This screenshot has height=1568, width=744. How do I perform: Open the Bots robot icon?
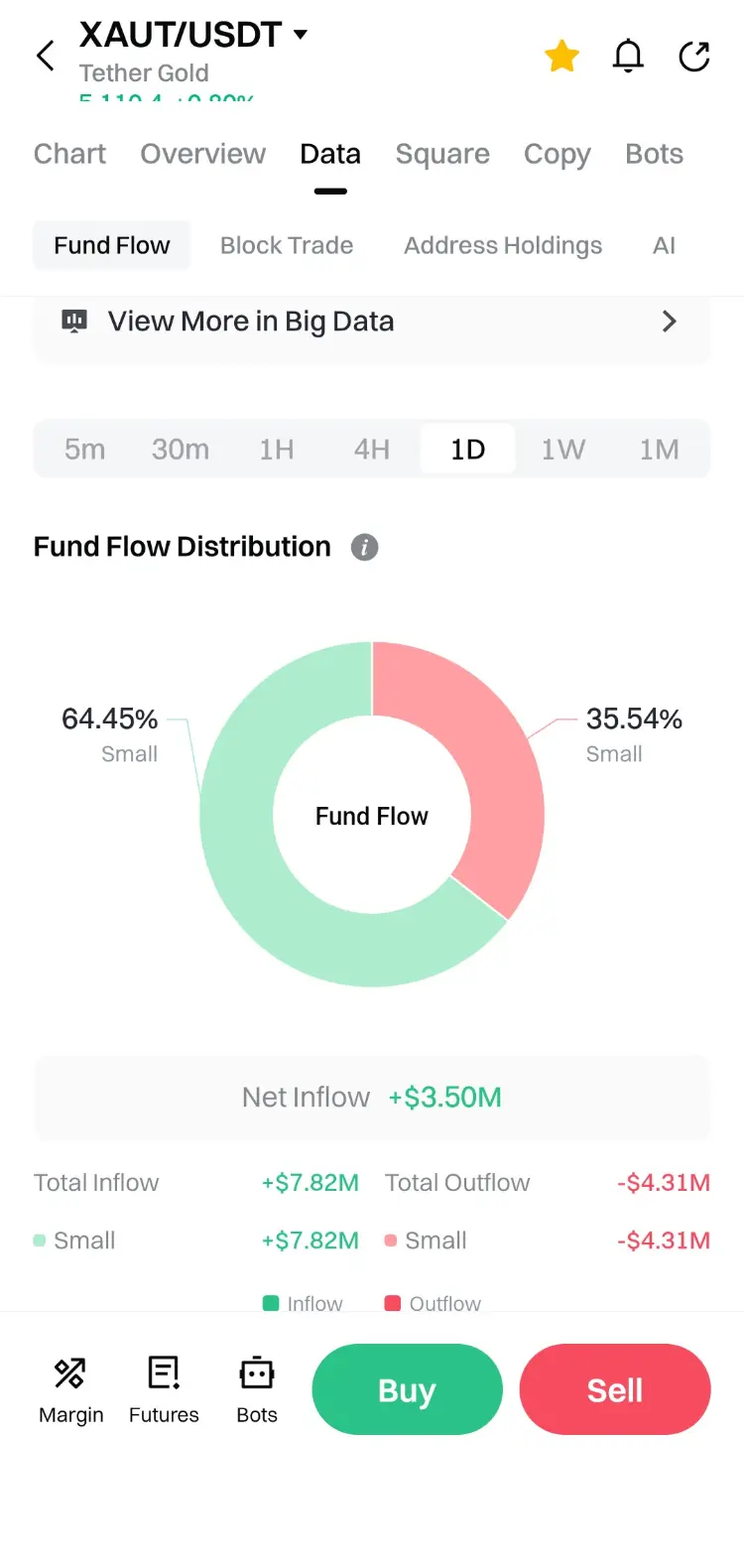pos(257,1374)
